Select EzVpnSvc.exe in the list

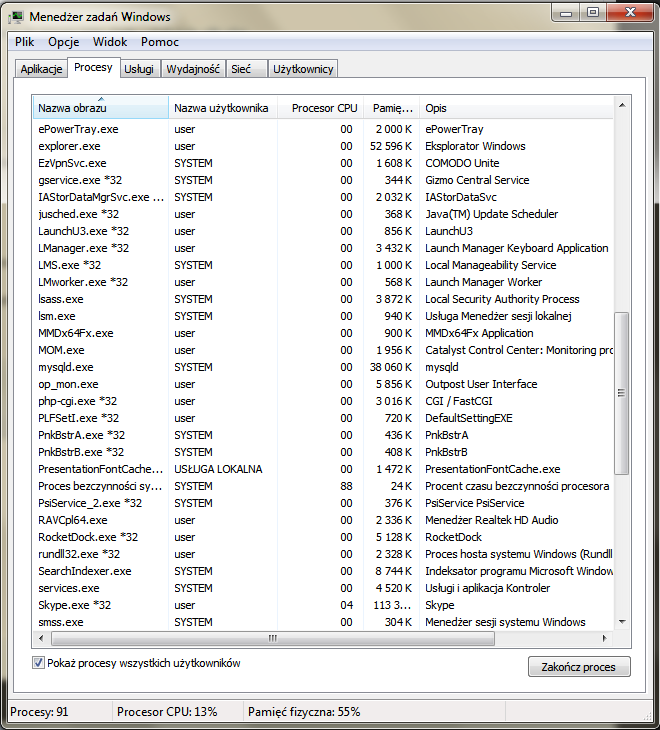tap(323, 163)
